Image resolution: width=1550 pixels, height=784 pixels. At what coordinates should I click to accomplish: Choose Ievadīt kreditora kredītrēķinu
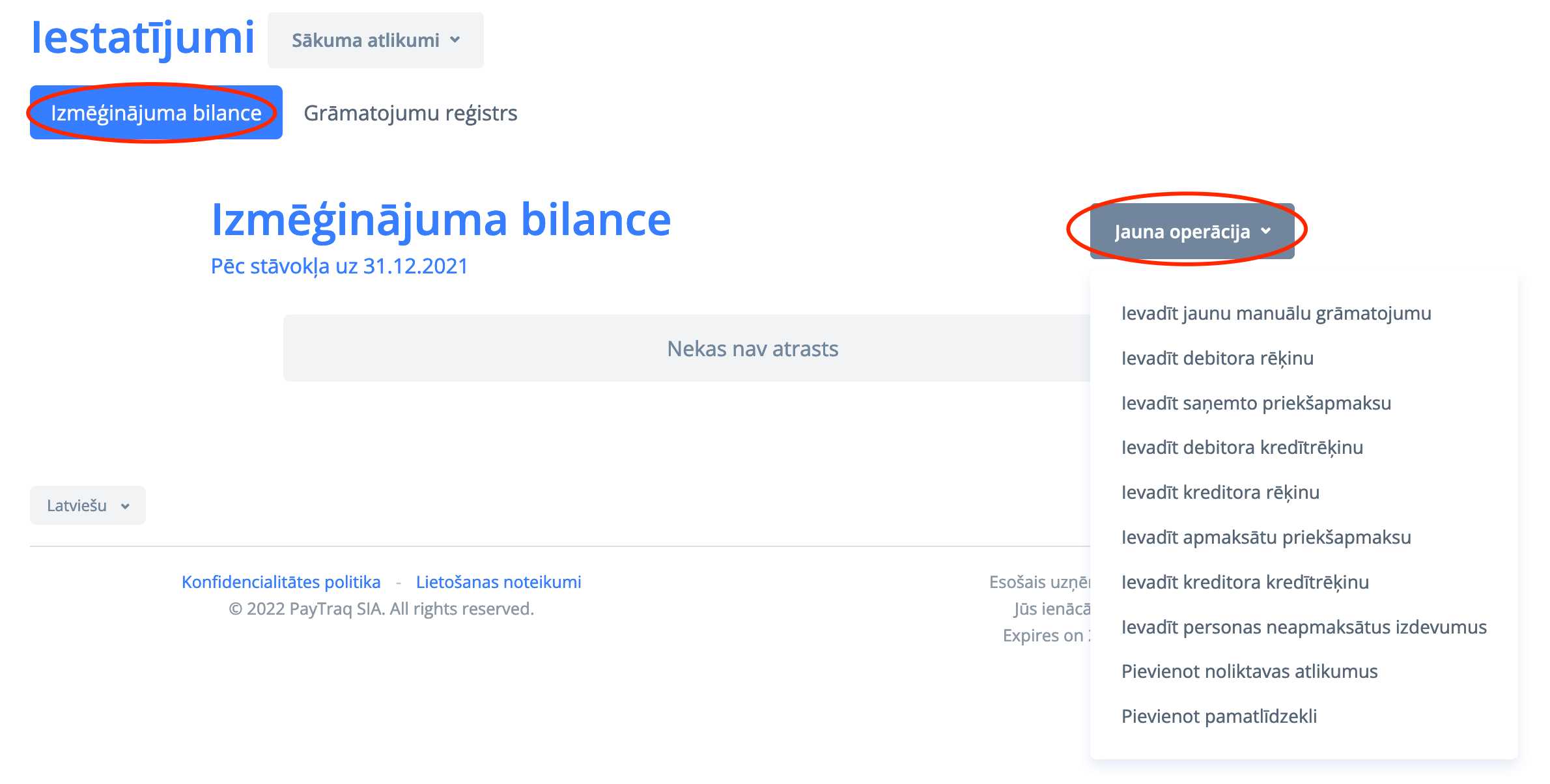click(1245, 582)
